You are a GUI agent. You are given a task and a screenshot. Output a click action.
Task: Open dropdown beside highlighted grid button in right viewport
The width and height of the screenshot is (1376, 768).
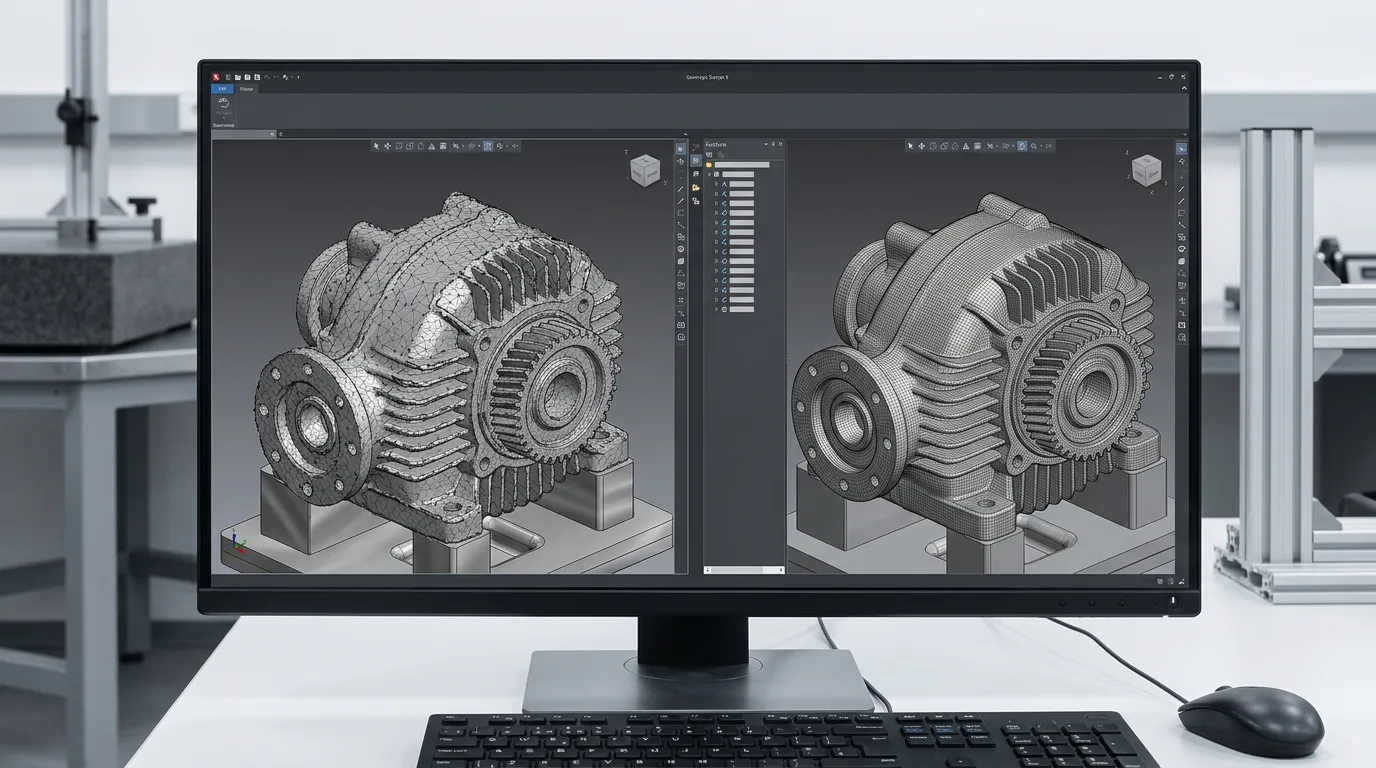tap(1013, 146)
